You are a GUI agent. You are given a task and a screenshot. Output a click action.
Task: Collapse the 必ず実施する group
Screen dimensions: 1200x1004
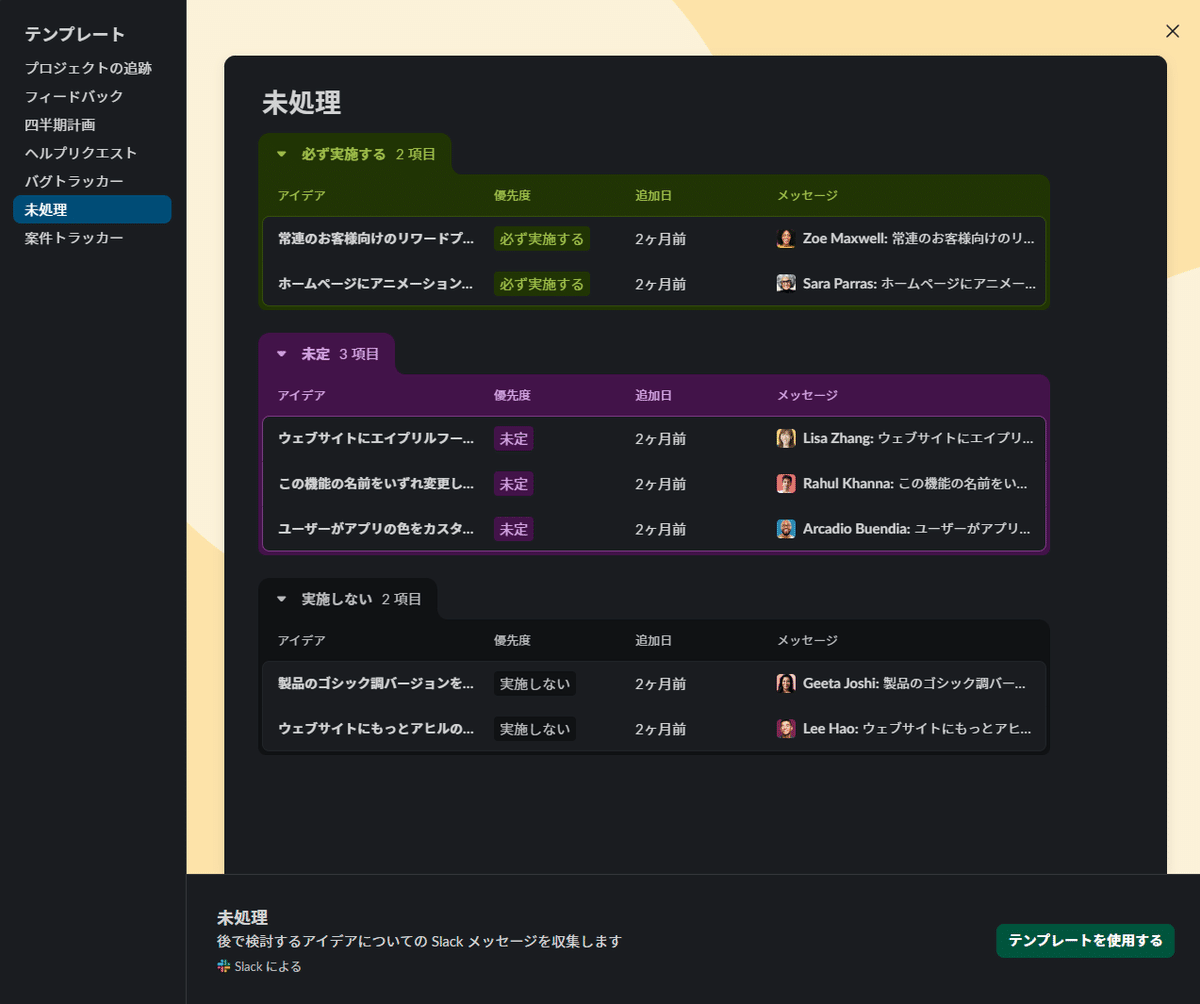click(282, 154)
